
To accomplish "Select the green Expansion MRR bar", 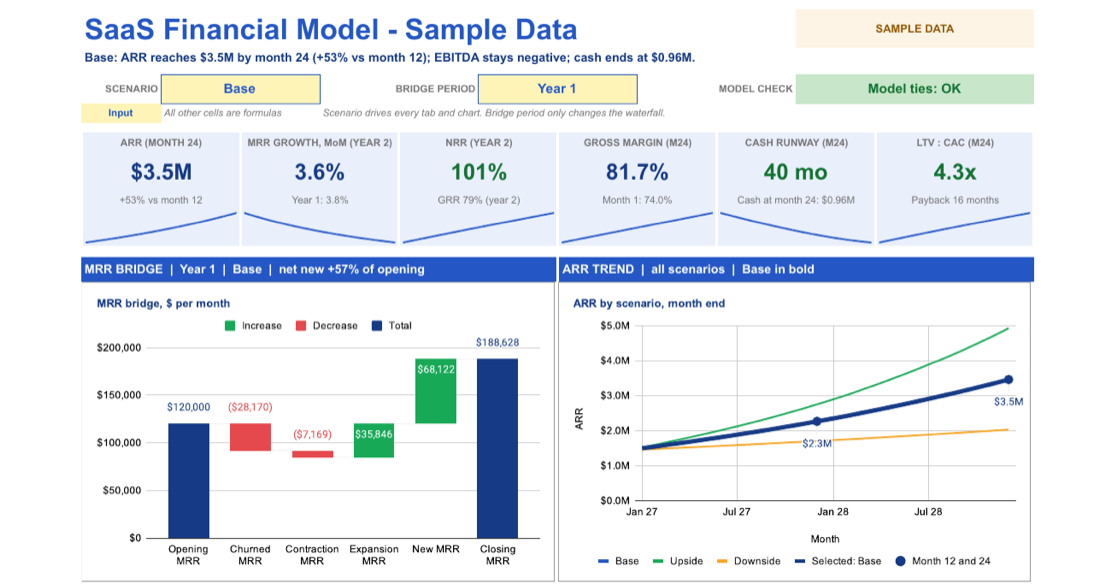I will (x=374, y=441).
